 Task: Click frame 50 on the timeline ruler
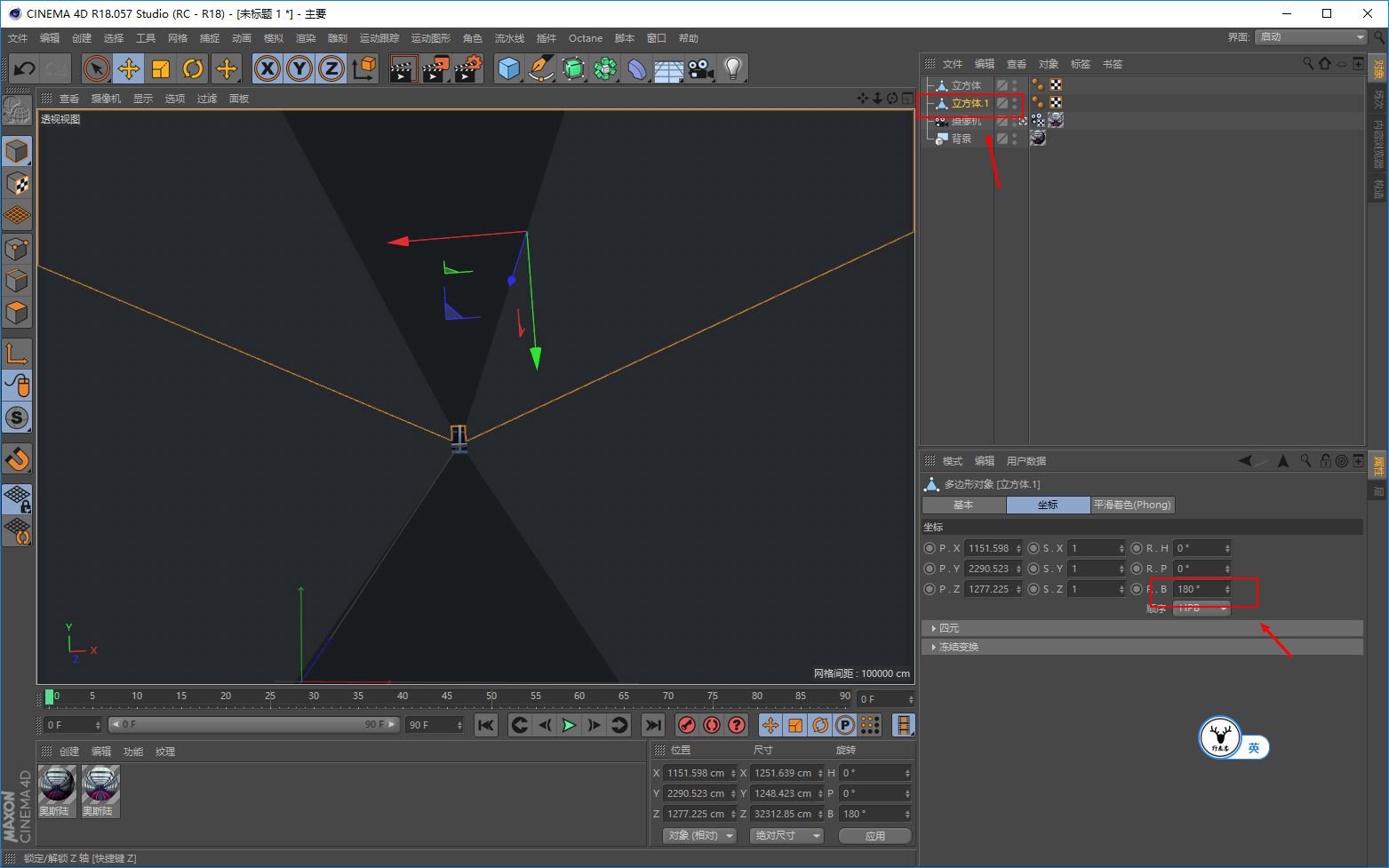(491, 697)
